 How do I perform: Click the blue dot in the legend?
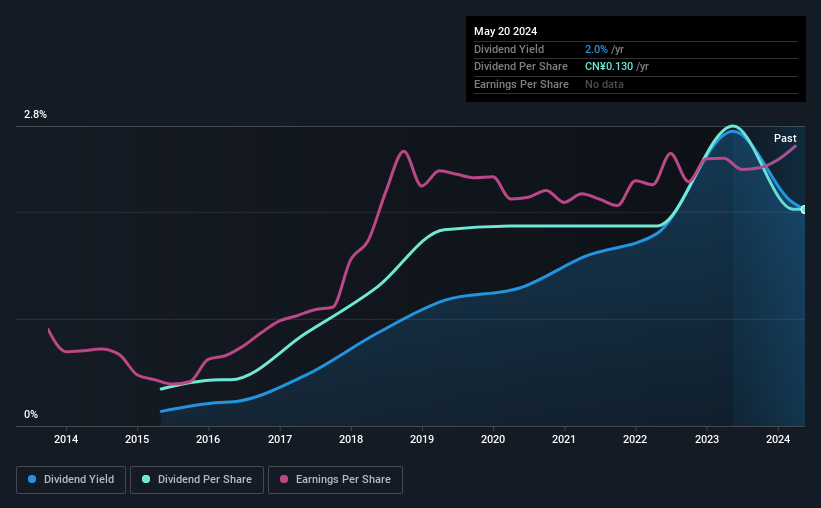point(33,480)
